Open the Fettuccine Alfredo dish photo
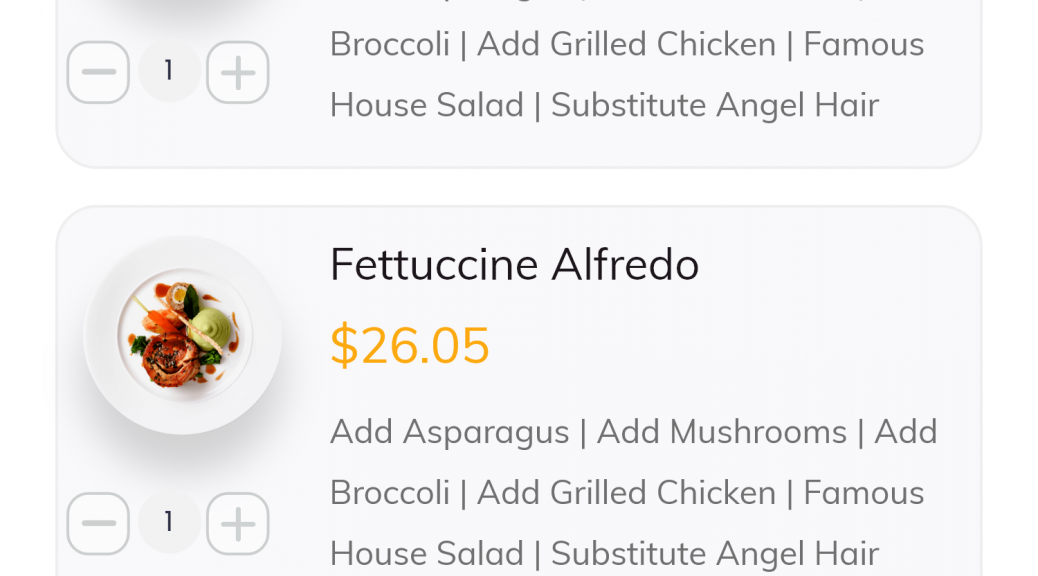This screenshot has height=576, width=1038. 183,335
